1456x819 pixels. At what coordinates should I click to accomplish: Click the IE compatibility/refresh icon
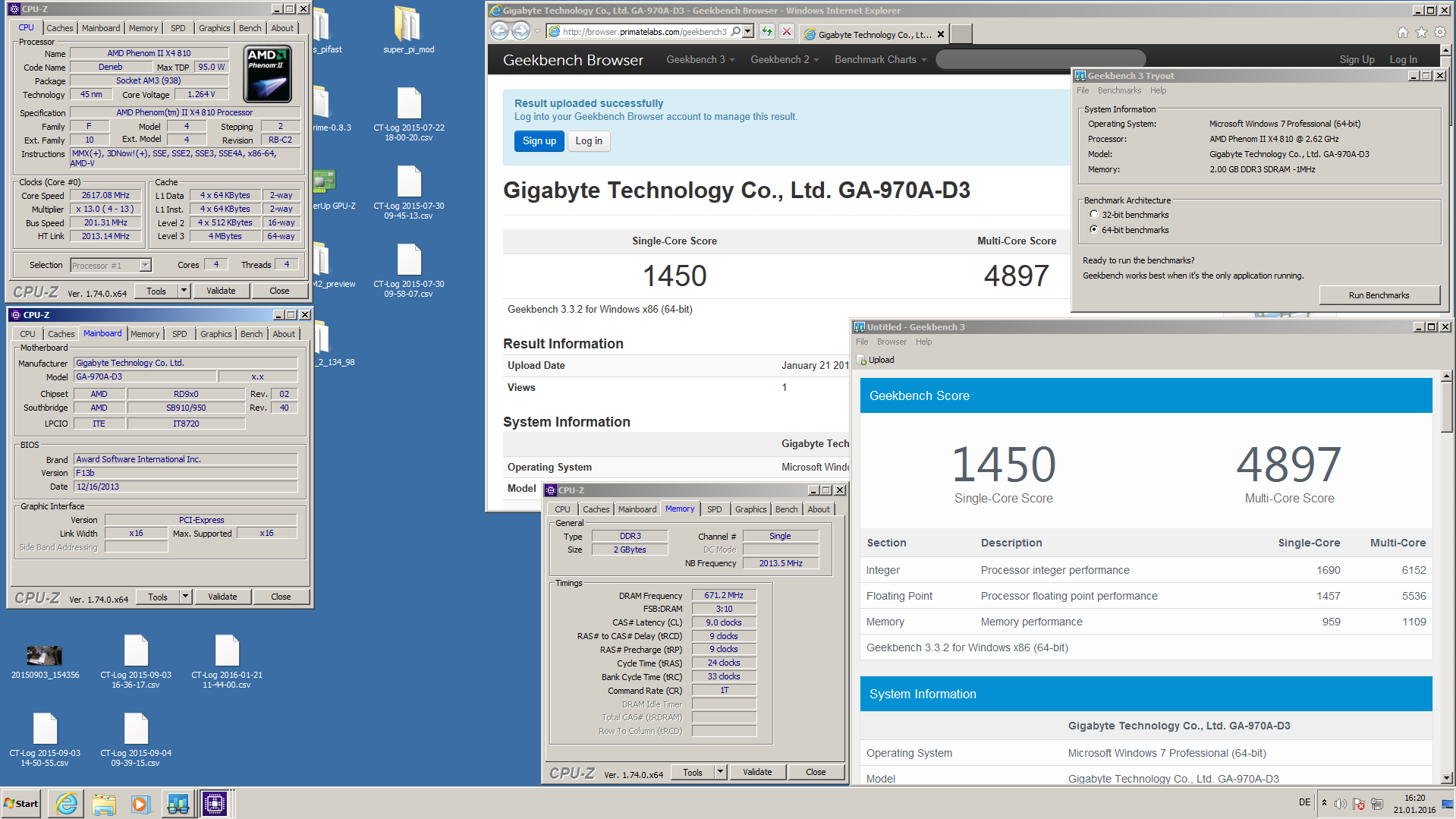[x=767, y=32]
